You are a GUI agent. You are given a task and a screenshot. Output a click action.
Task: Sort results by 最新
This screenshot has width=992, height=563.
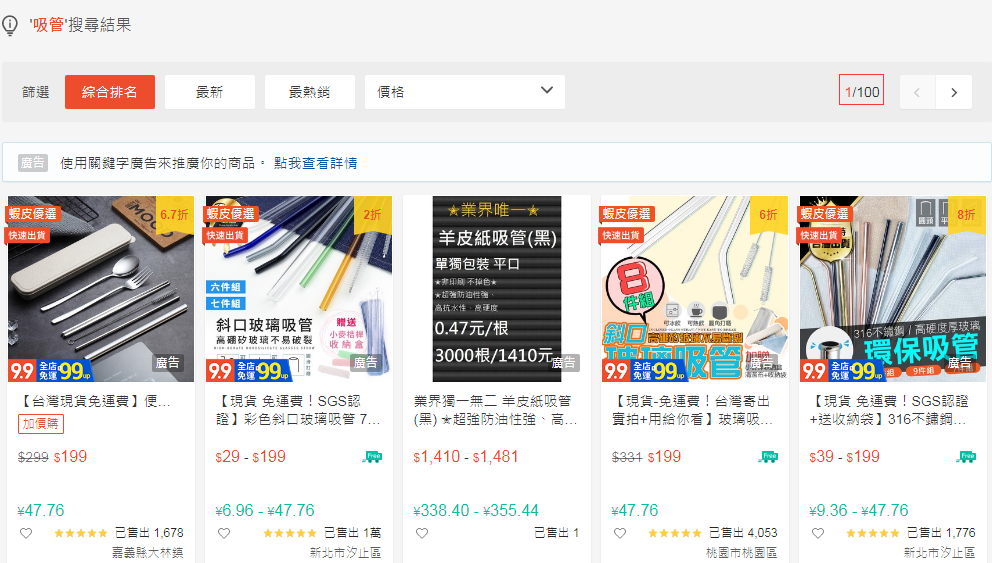click(210, 92)
